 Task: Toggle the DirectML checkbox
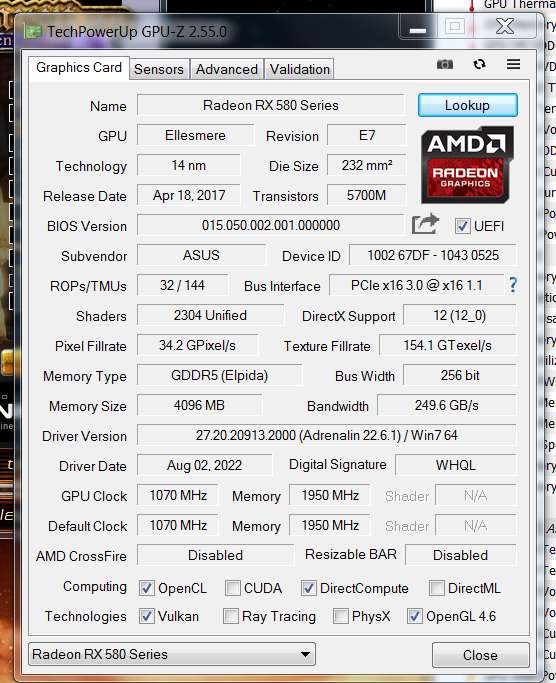click(437, 588)
